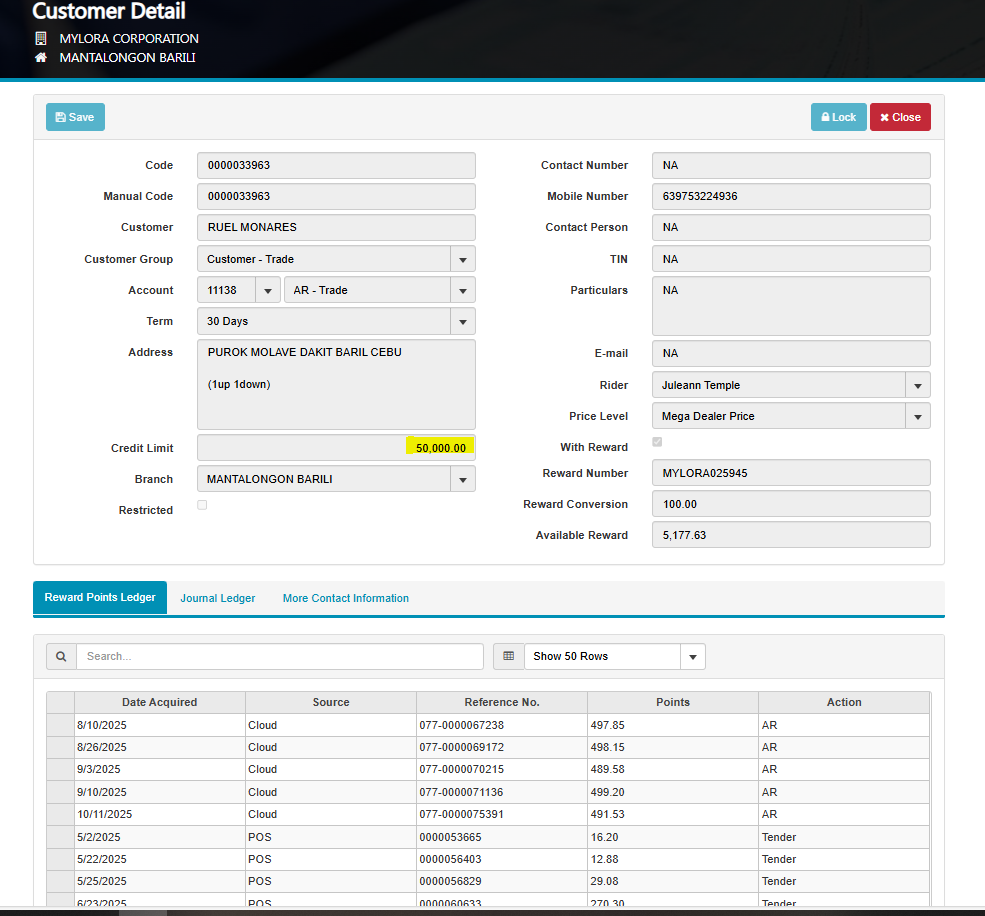Select the Reward Points Ledger tab
Screen dimensions: 985x916
pos(100,598)
